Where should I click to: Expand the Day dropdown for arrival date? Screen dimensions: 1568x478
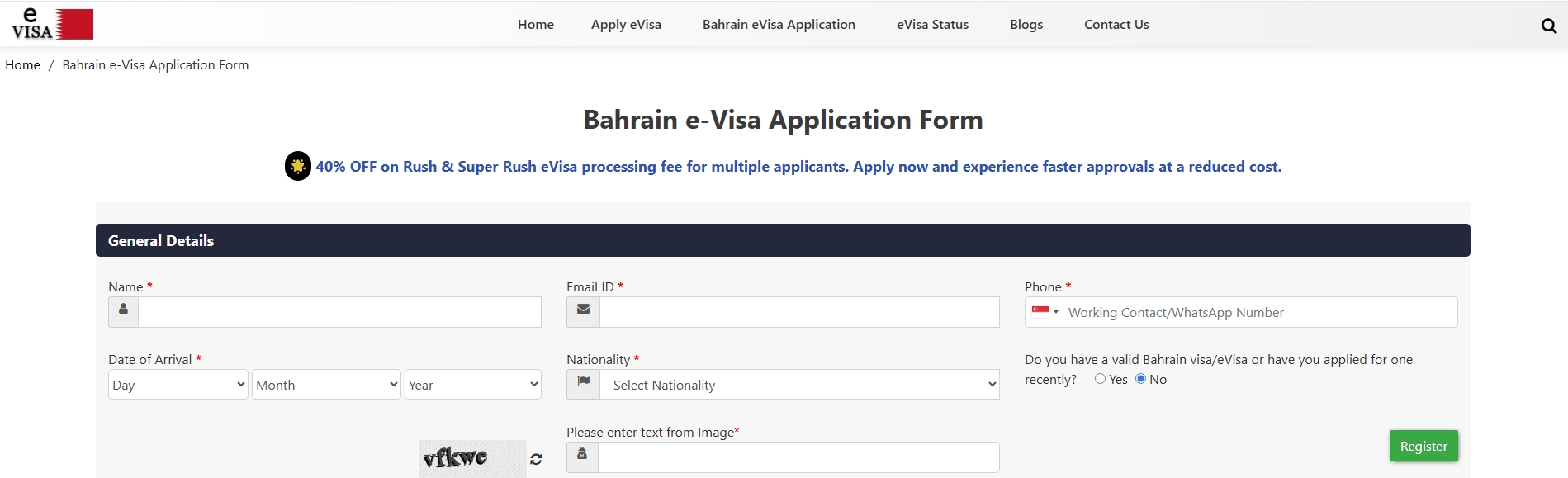point(178,385)
